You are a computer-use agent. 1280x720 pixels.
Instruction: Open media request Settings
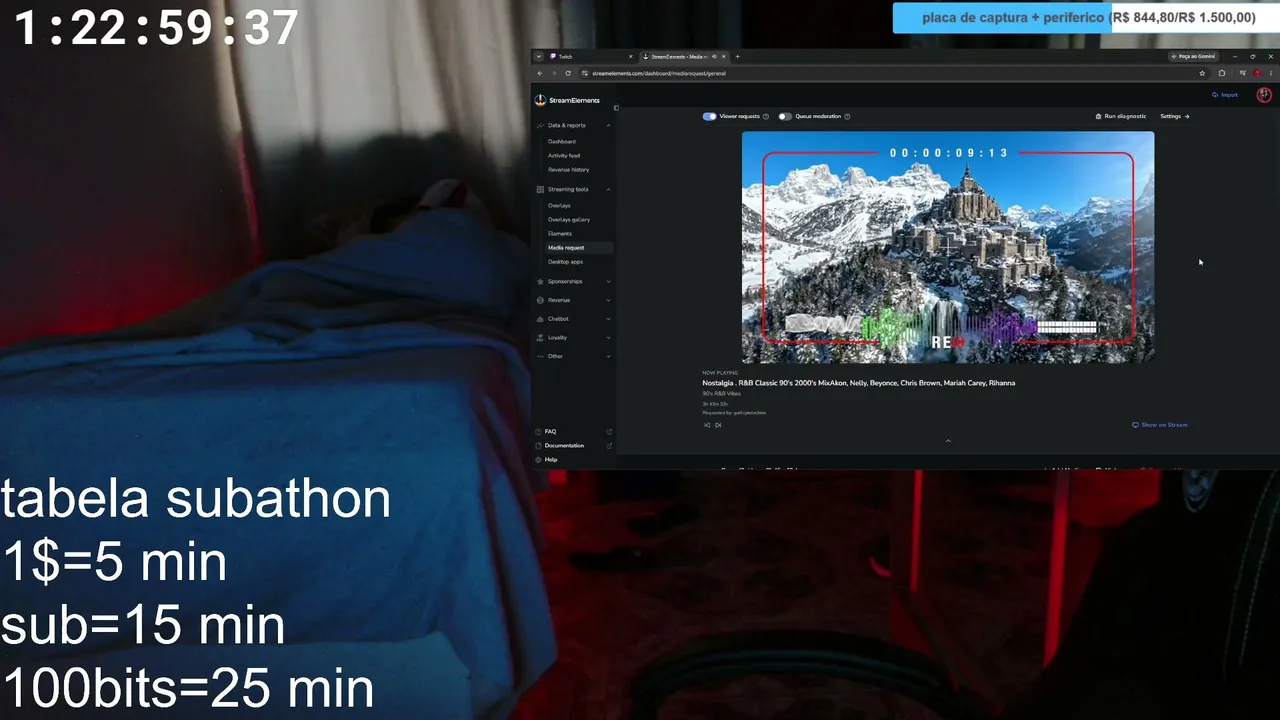pos(1175,116)
